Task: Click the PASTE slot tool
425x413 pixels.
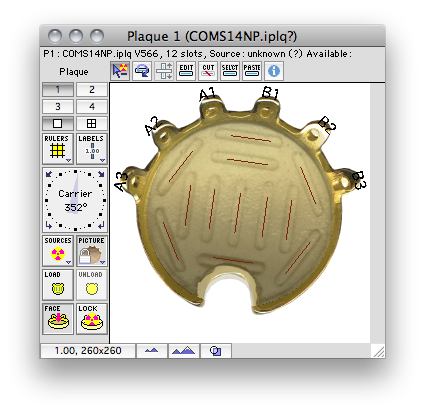Action: (x=252, y=71)
